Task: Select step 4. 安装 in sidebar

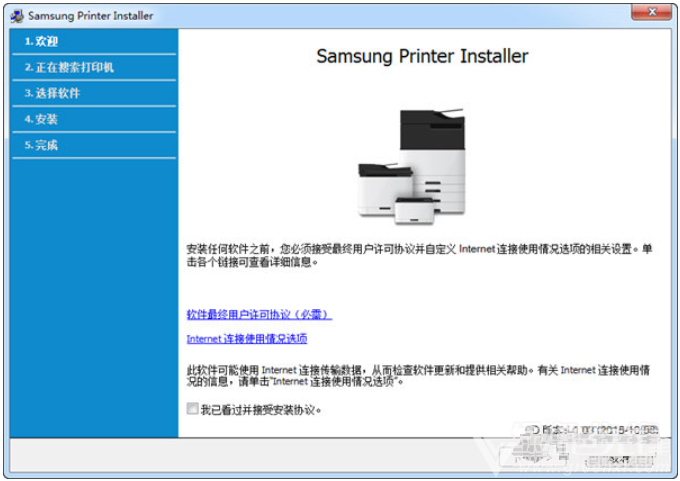Action: (94, 119)
